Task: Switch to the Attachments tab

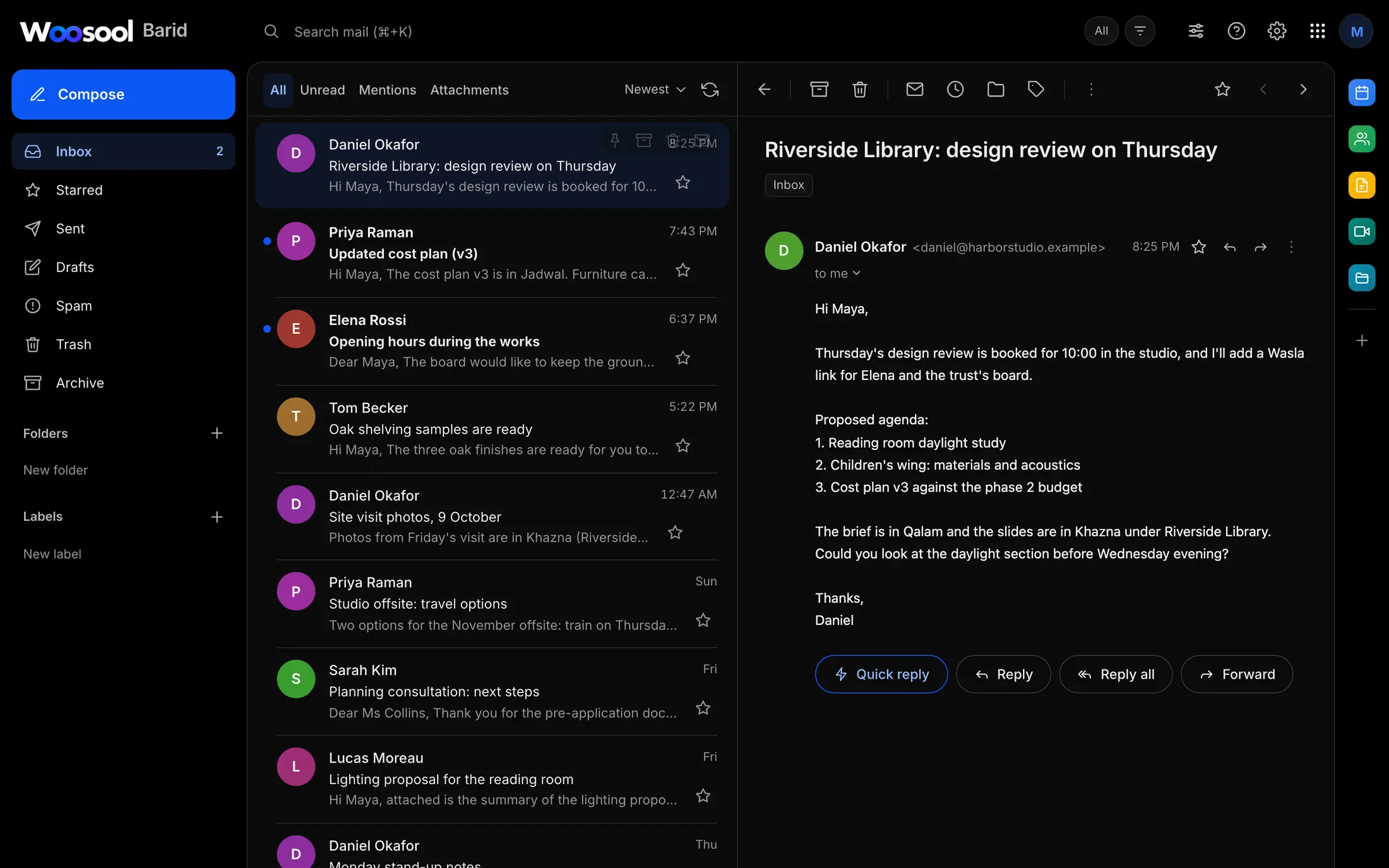Action: pos(469,90)
